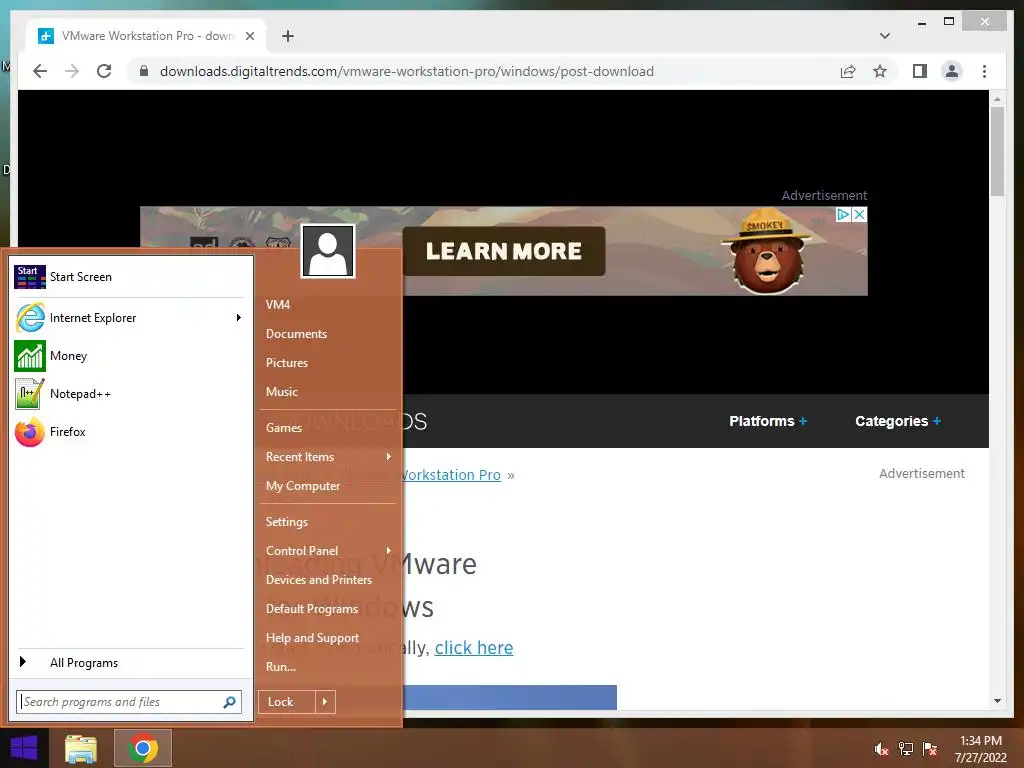This screenshot has height=768, width=1024.
Task: Launch Firefox from Start menu
Action: [131, 432]
